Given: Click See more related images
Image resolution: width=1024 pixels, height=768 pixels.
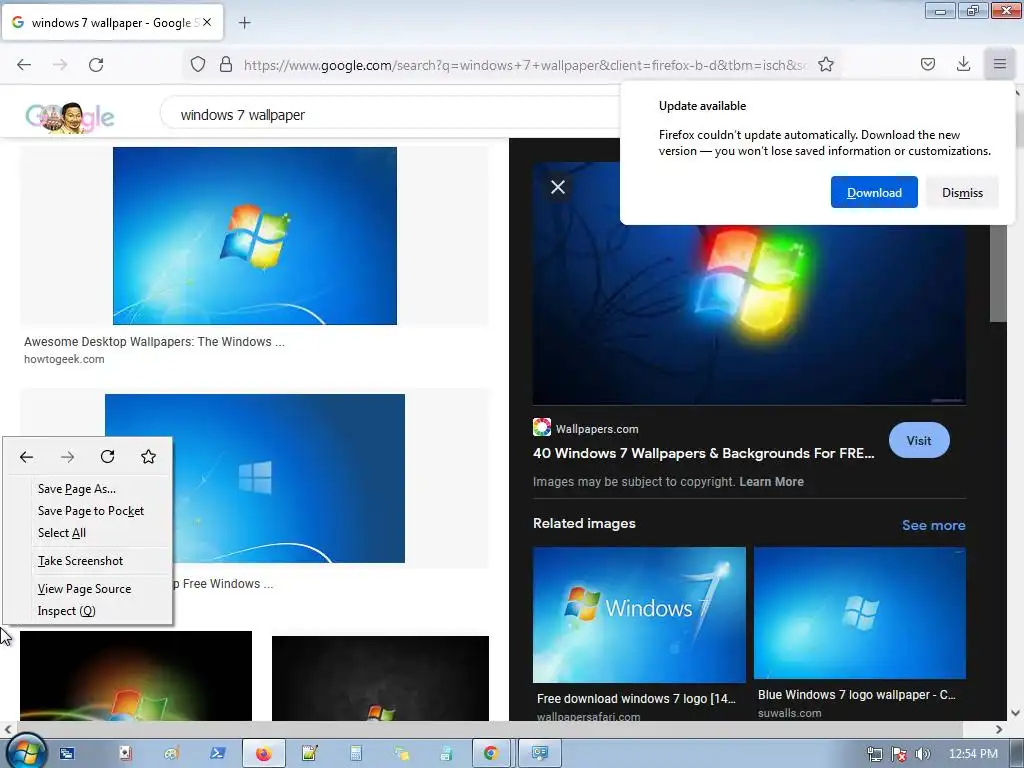Looking at the screenshot, I should (933, 525).
